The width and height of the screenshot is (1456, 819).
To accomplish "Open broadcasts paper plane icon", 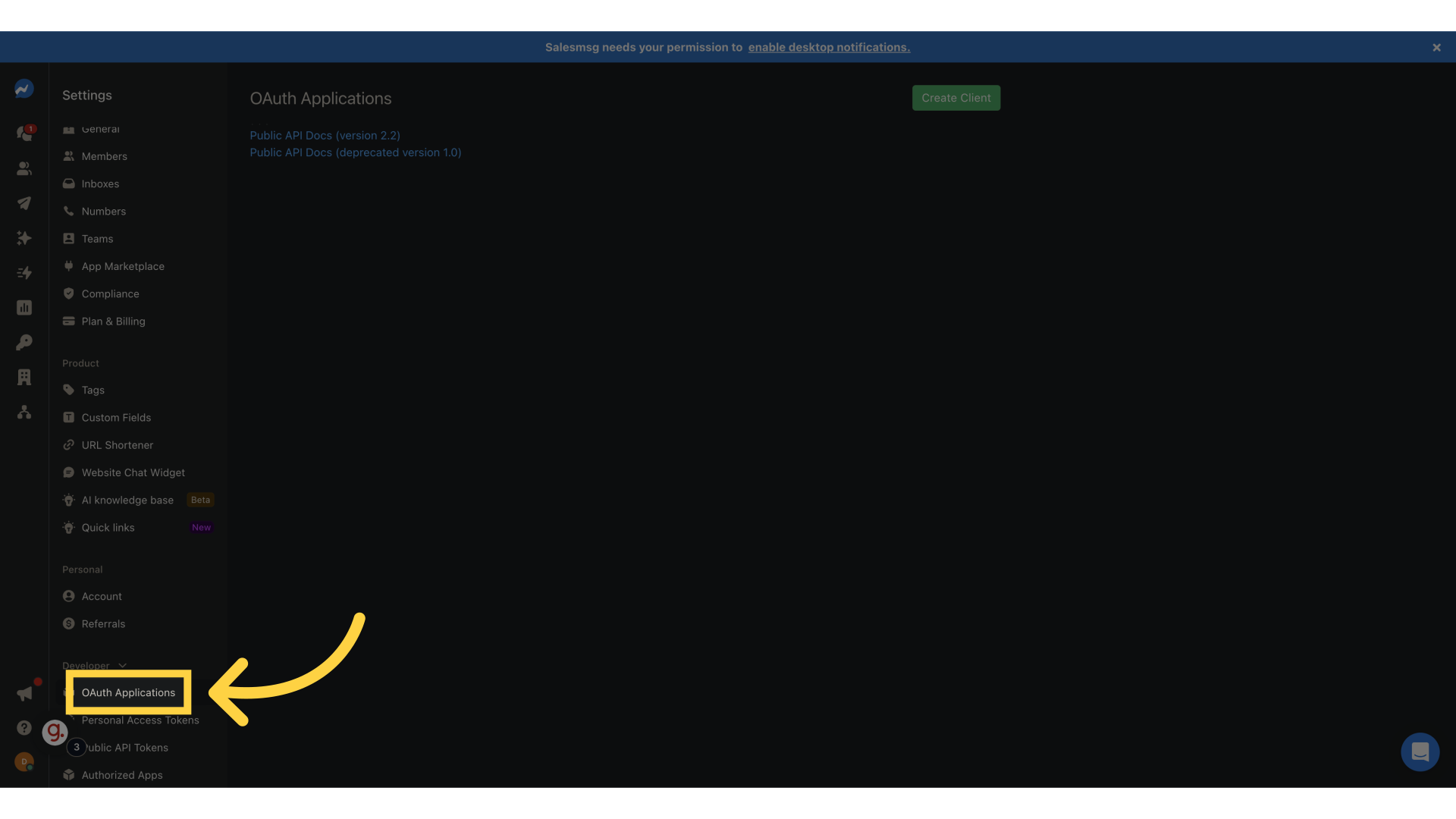I will pos(24,203).
